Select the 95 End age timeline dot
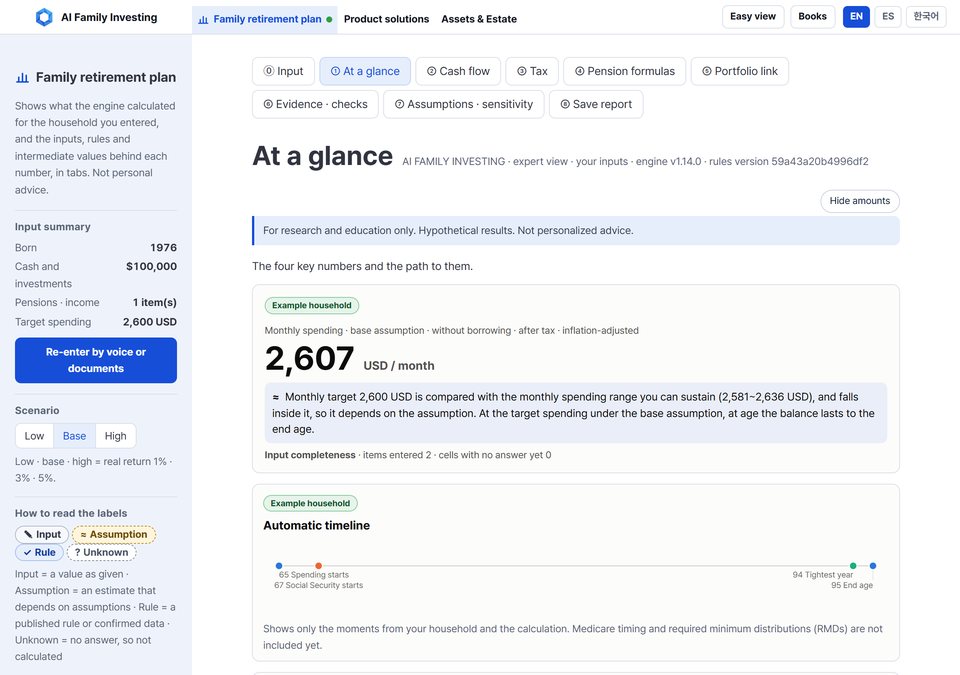 coord(873,566)
